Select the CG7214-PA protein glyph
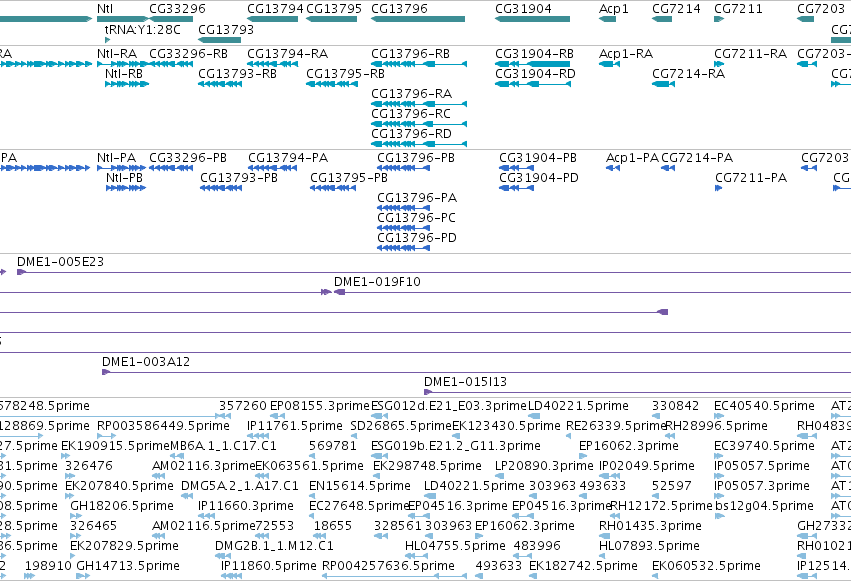 tap(668, 168)
